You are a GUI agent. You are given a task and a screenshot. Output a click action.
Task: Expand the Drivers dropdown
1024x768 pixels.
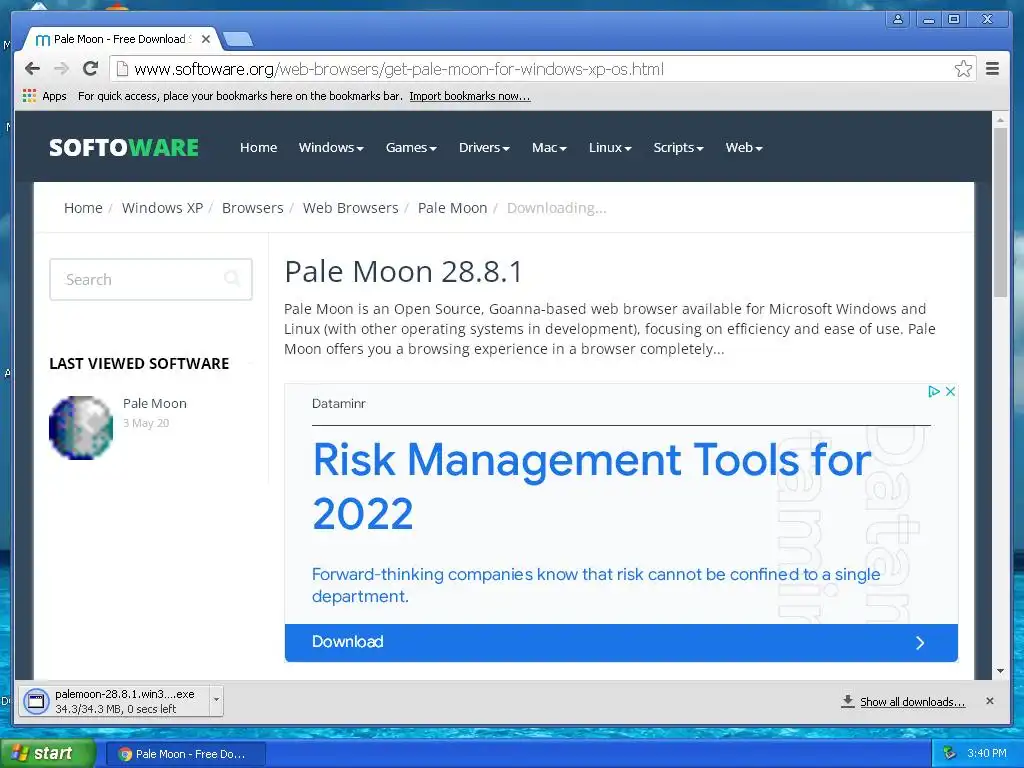pyautogui.click(x=484, y=148)
